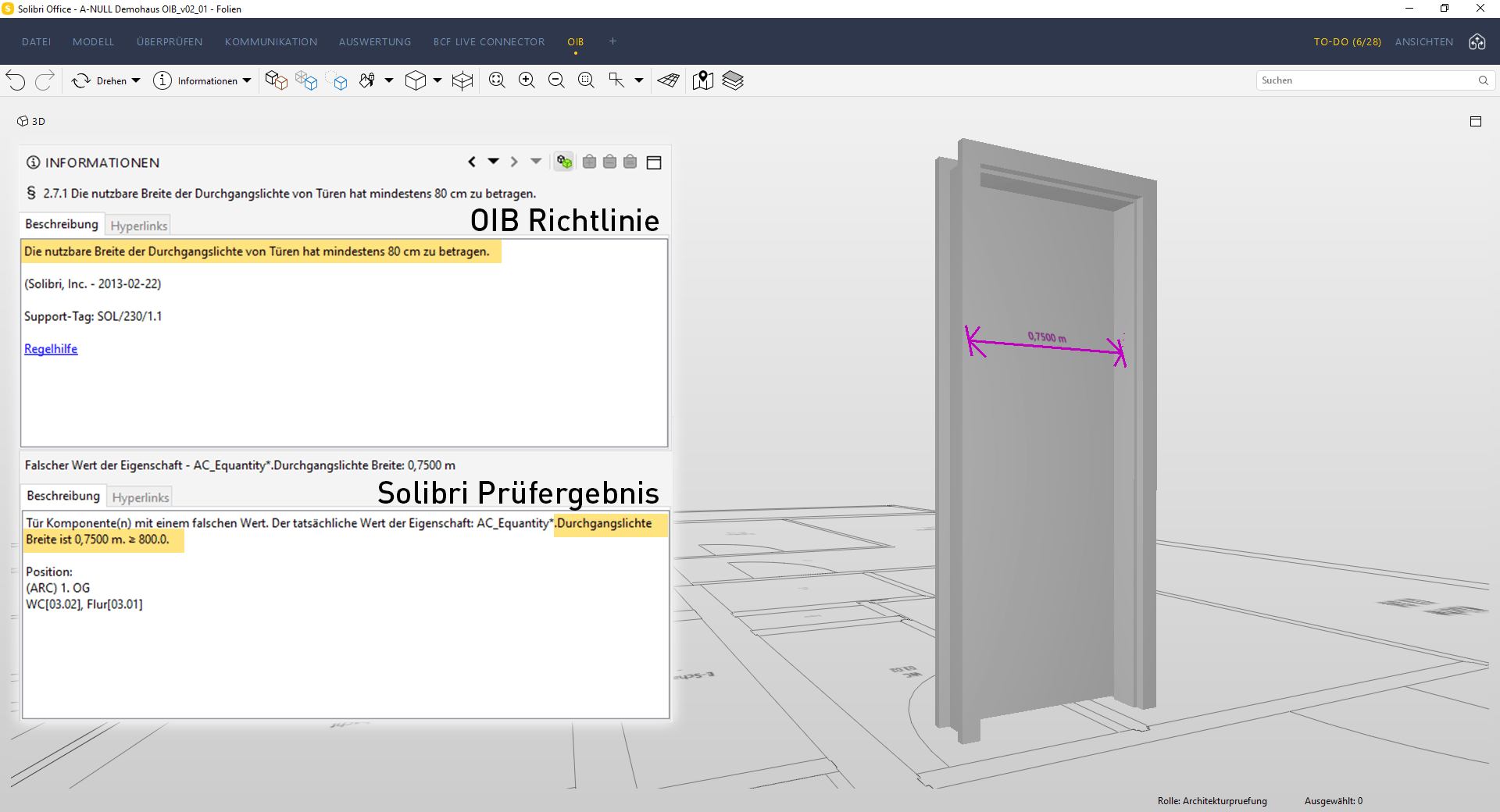Screen dimensions: 1500x812
Task: Open the TO-DO (6/28) list
Action: coord(1347,42)
